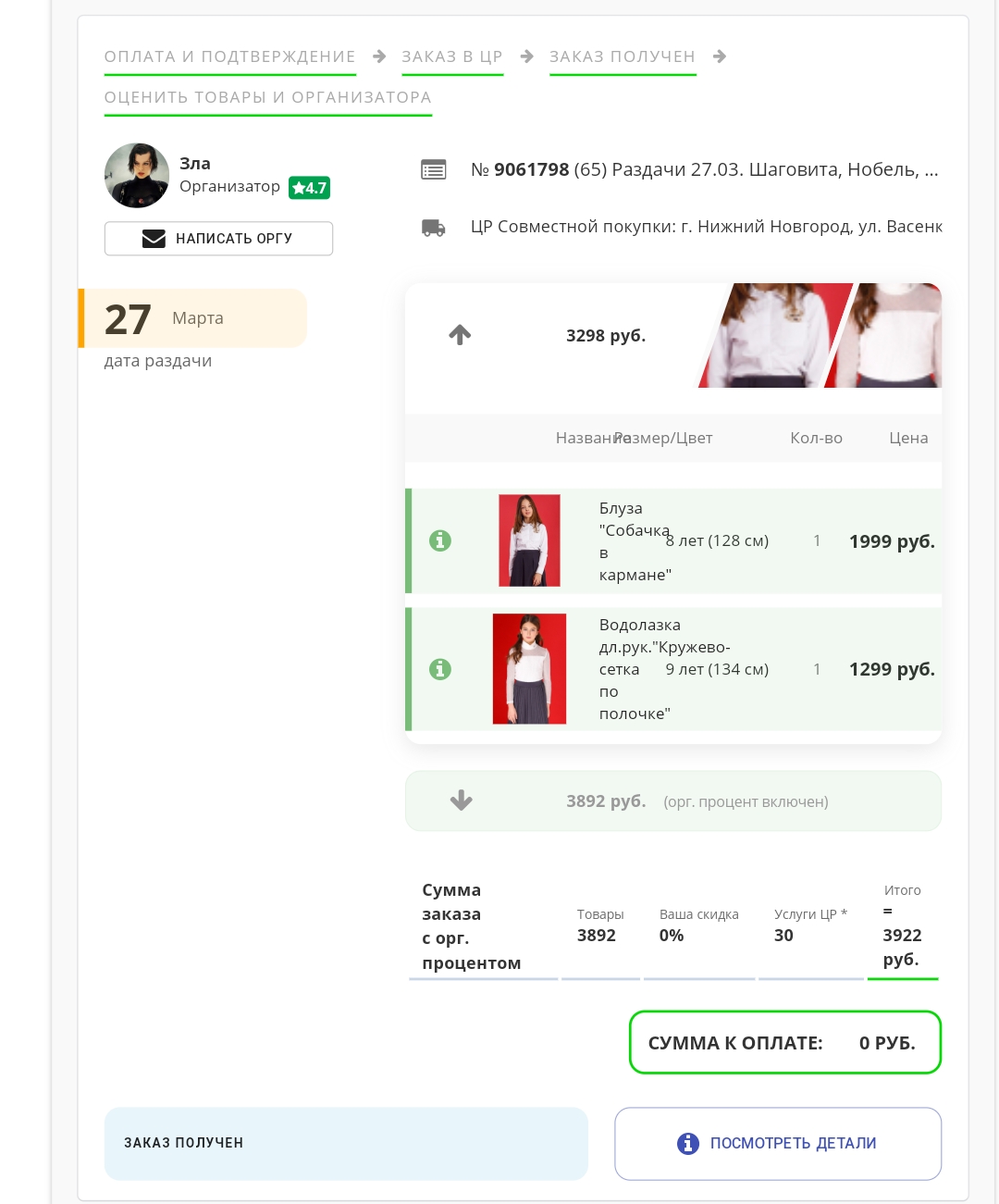Click the order list icon near order number
Image resolution: width=999 pixels, height=1204 pixels.
433,169
